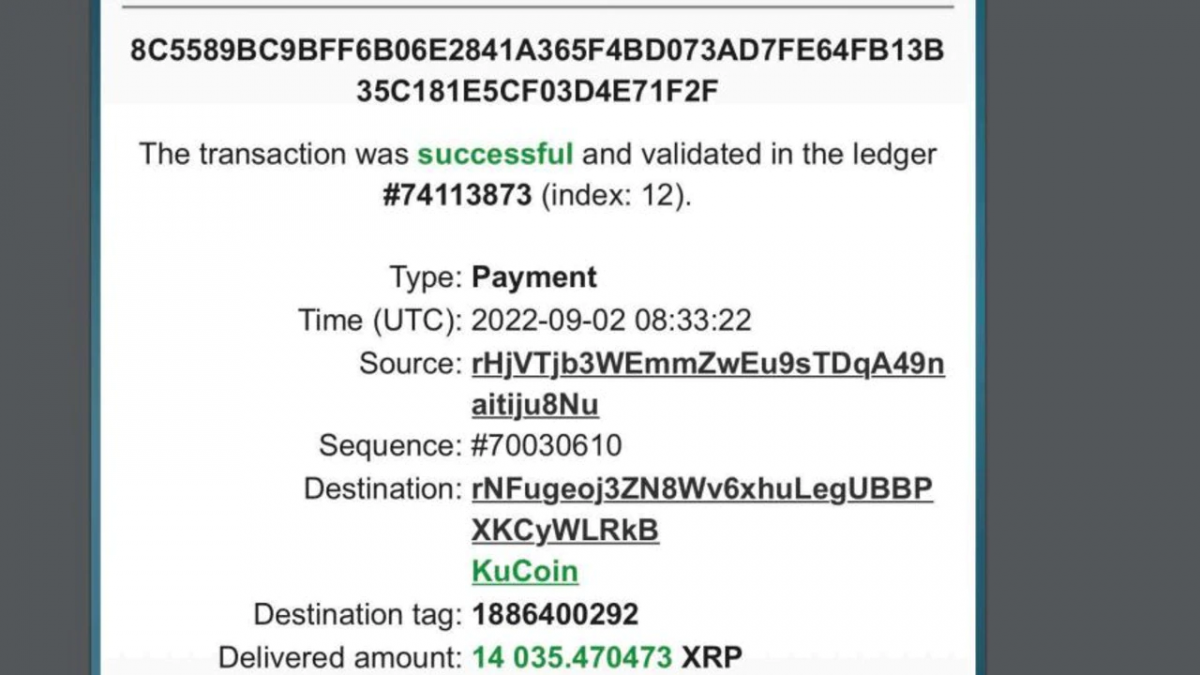Image resolution: width=1200 pixels, height=675 pixels.
Task: Click the green KuCoin link
Action: (524, 572)
